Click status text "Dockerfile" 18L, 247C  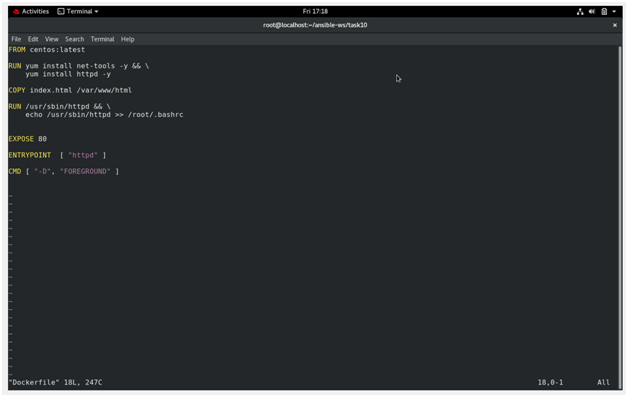[55, 383]
